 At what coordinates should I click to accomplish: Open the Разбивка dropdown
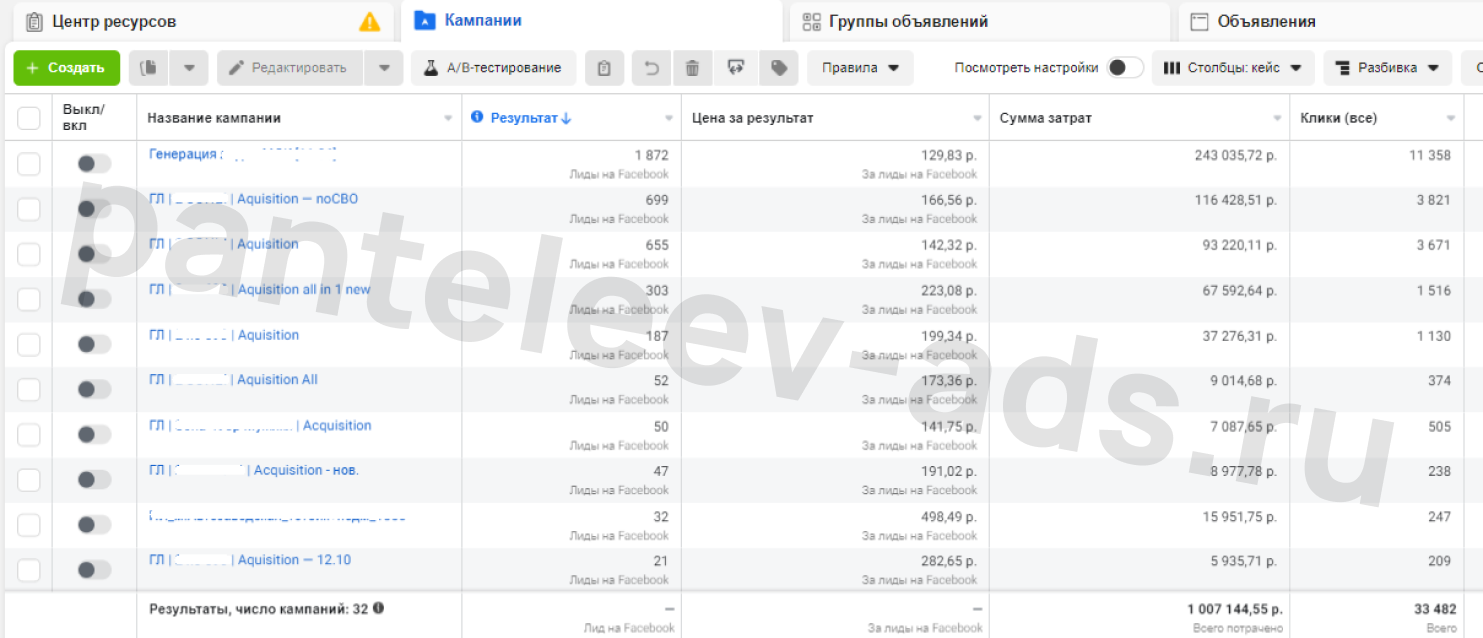point(1387,68)
